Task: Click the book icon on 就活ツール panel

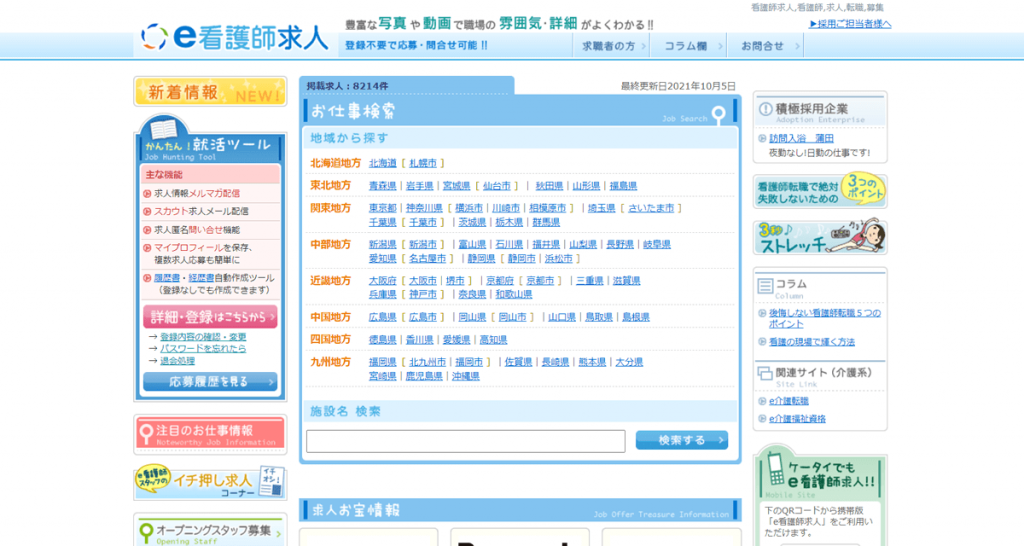Action: [163, 128]
